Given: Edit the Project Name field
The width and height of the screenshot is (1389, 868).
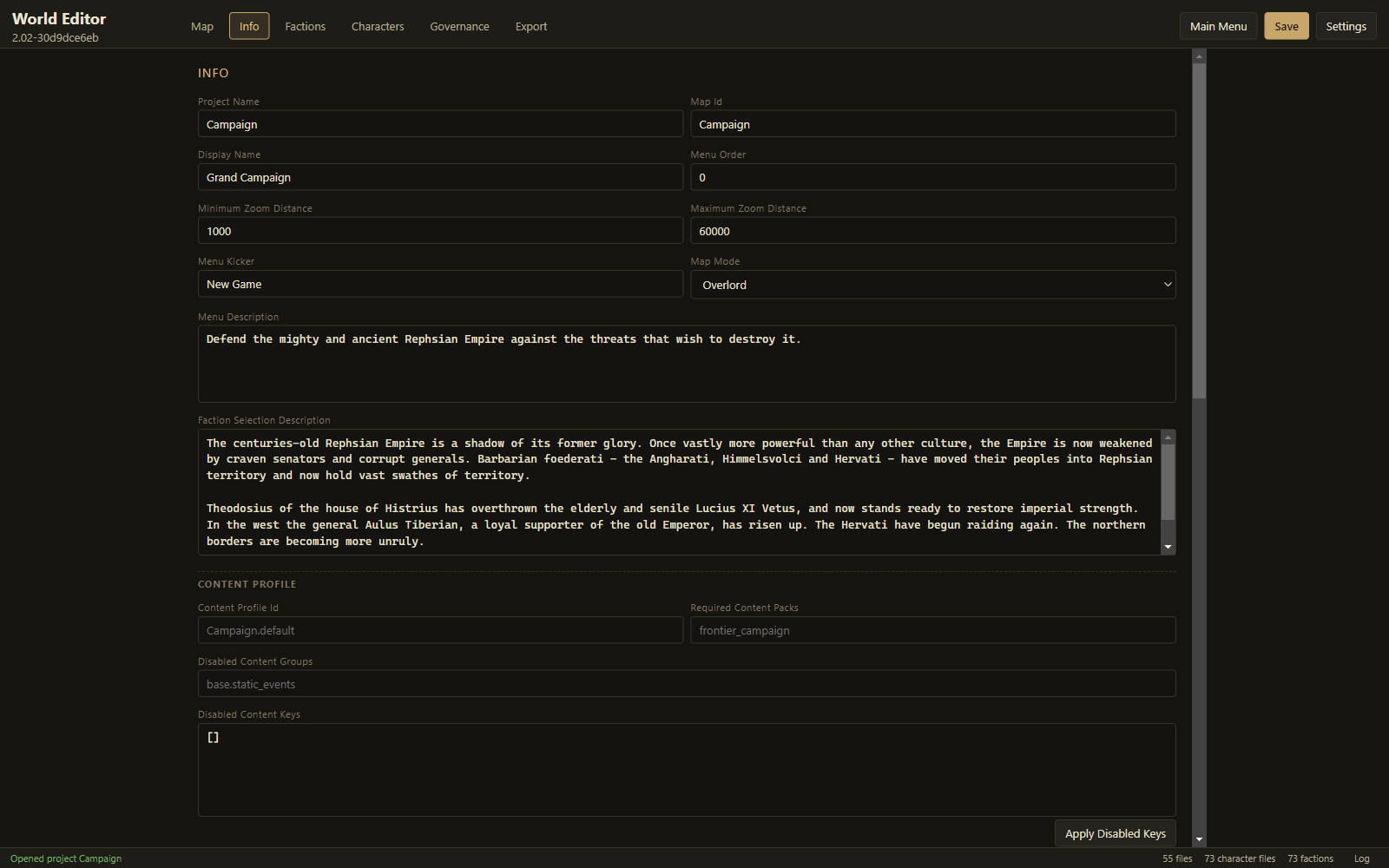Looking at the screenshot, I should pos(440,124).
